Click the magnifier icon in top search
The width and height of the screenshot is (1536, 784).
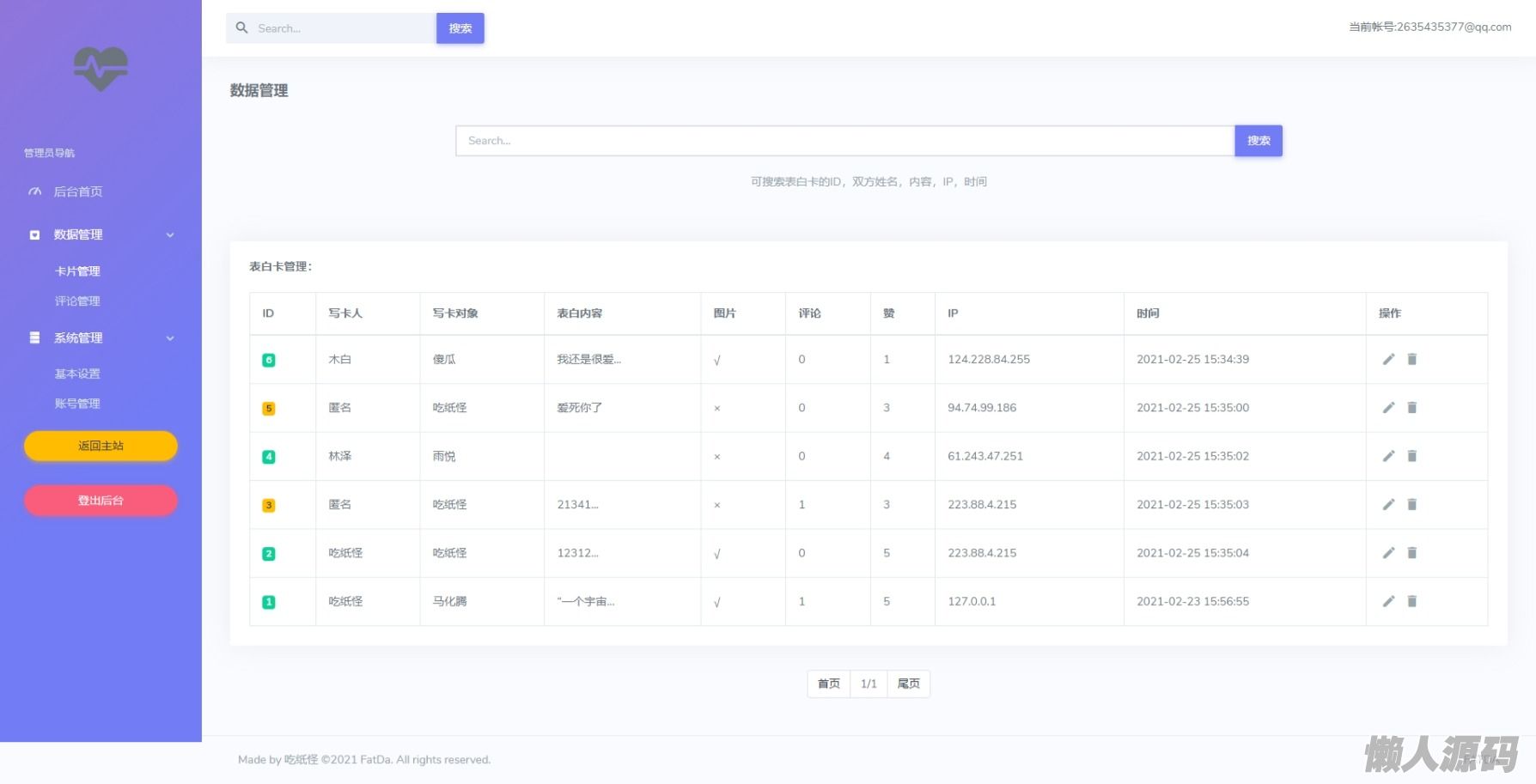point(242,28)
